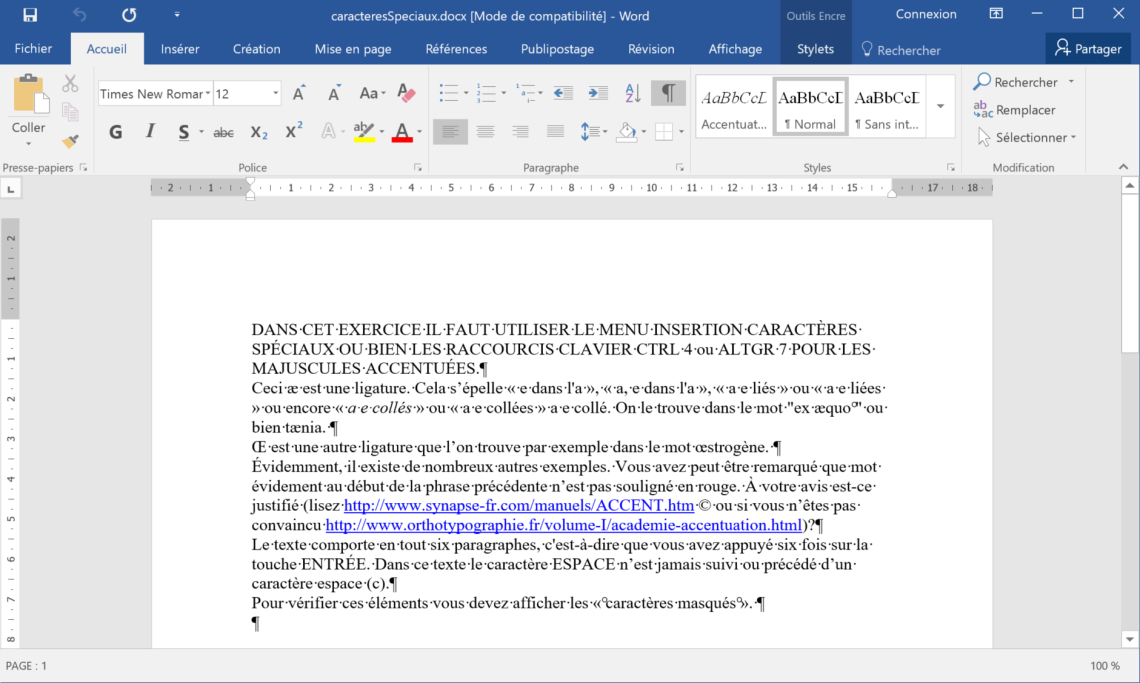Open the Sélectionner dropdown
The width and height of the screenshot is (1140, 683).
tap(1027, 137)
